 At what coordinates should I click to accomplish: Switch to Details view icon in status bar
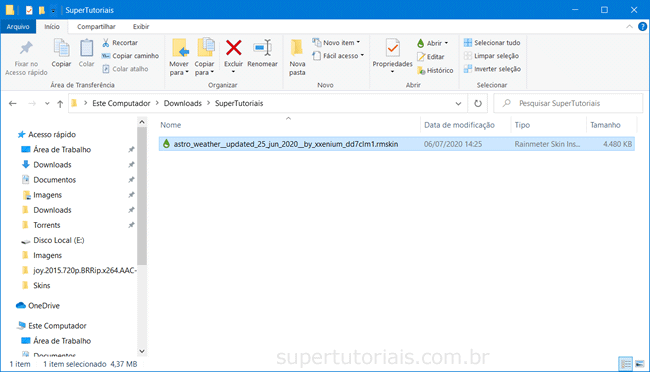tap(625, 364)
